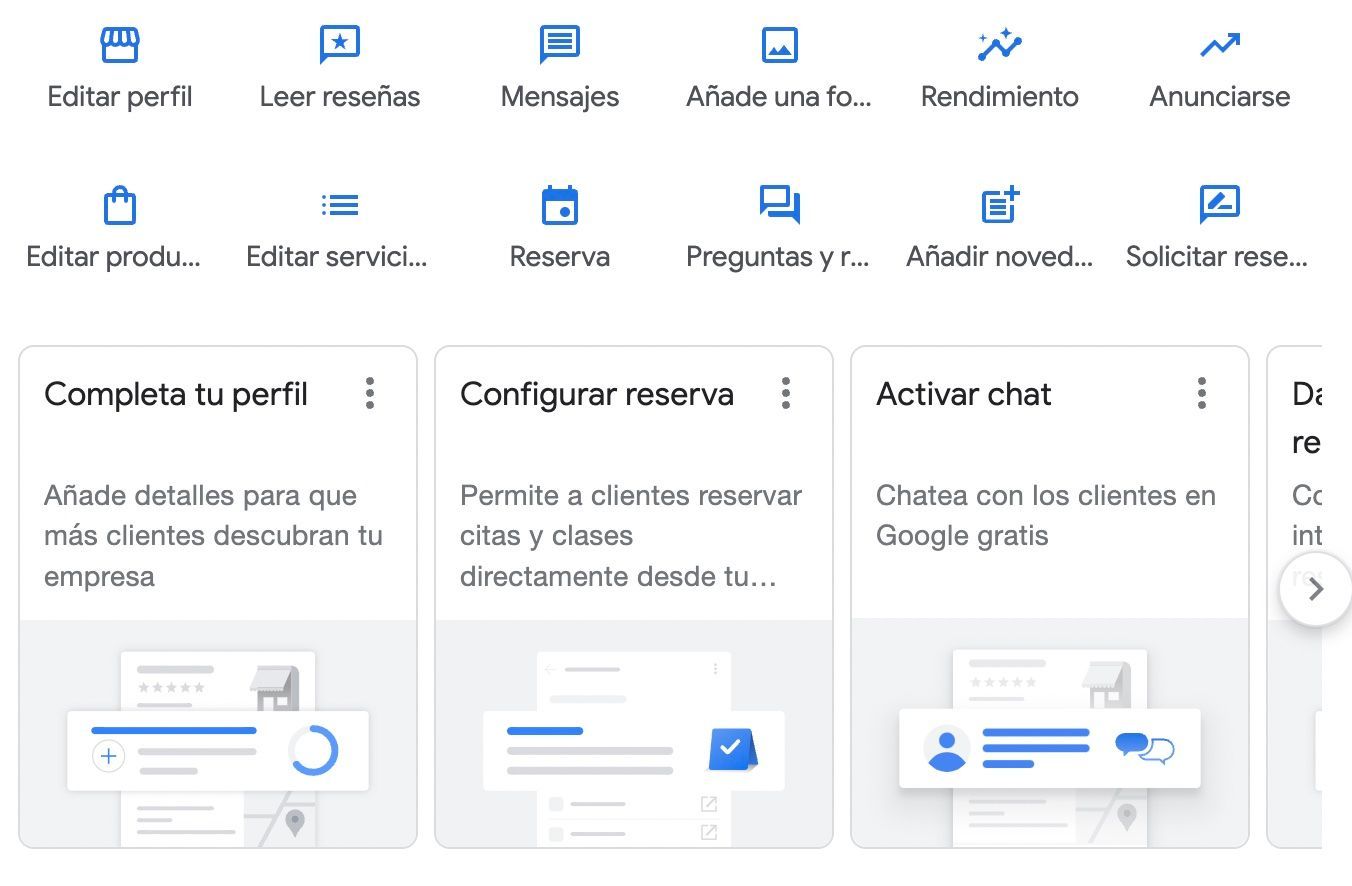The width and height of the screenshot is (1352, 886).
Task: Click the Editar perfil storefront icon
Action: 120,45
